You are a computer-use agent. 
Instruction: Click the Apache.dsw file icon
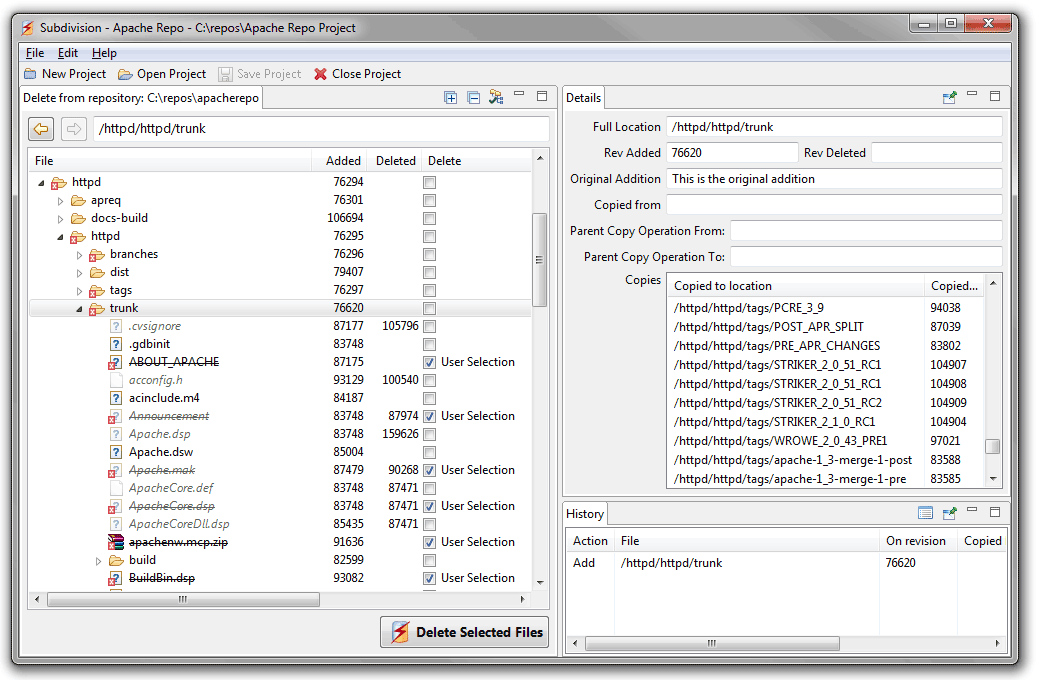coord(115,452)
